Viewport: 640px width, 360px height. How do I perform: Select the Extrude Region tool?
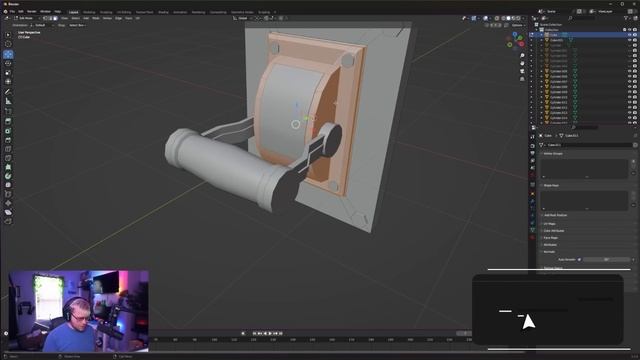[8, 121]
